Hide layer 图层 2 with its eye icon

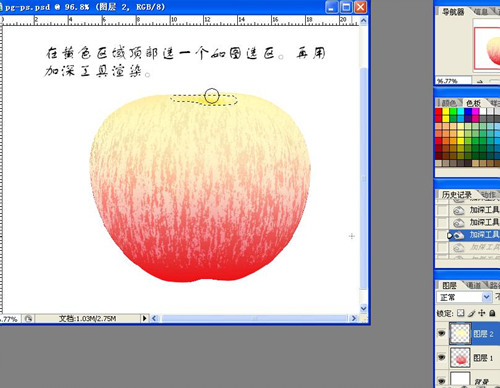tap(442, 333)
